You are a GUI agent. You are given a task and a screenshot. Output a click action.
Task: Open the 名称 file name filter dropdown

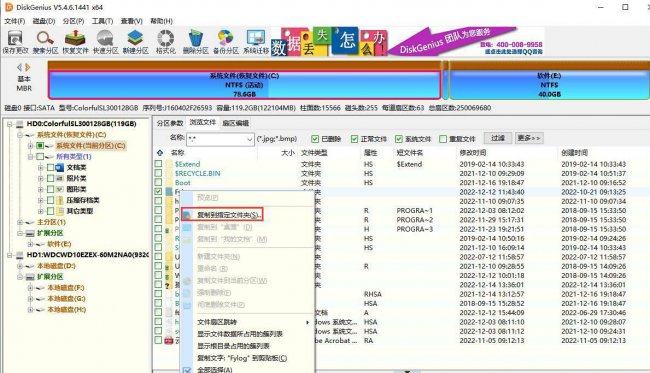pos(249,139)
